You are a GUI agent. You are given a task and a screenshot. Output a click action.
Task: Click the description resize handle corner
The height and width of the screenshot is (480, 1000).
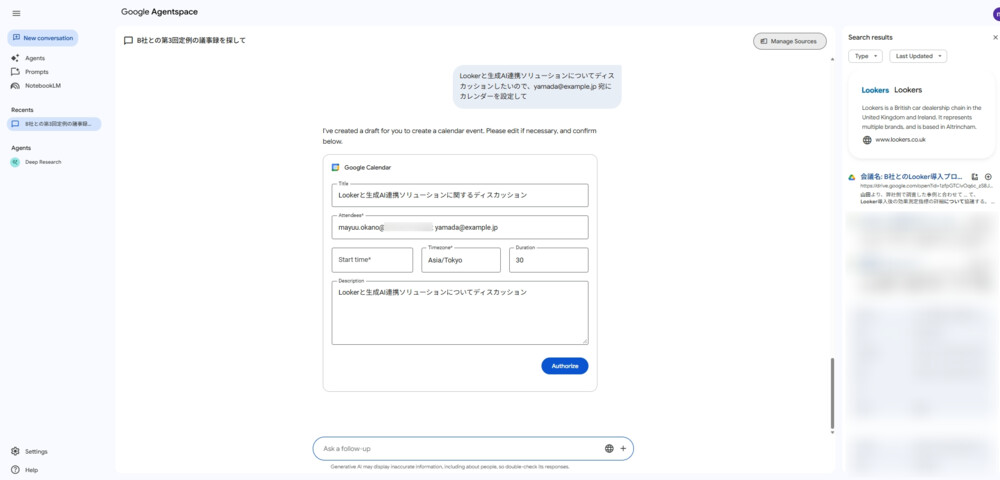tap(584, 341)
